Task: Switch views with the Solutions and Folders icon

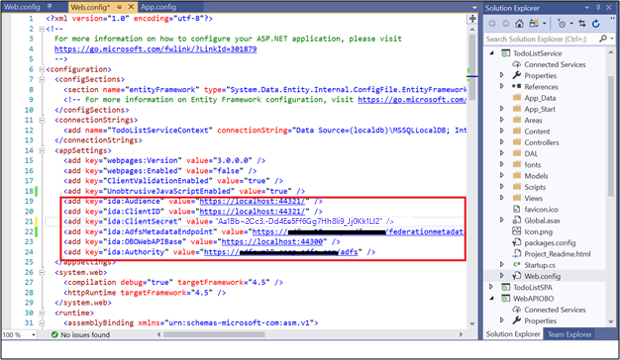Action: pos(534,24)
